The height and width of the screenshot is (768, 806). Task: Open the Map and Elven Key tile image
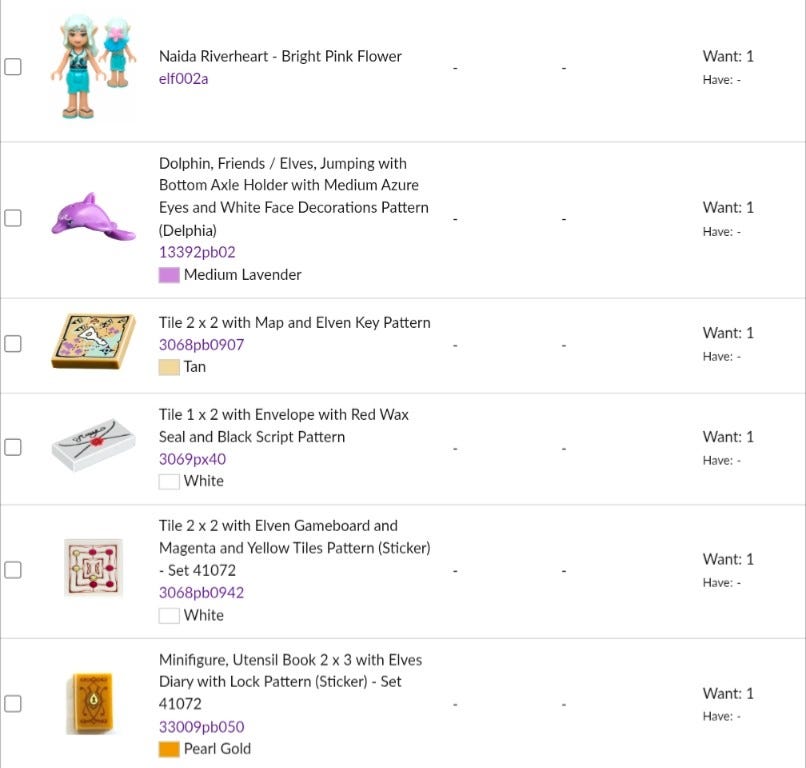[93, 342]
